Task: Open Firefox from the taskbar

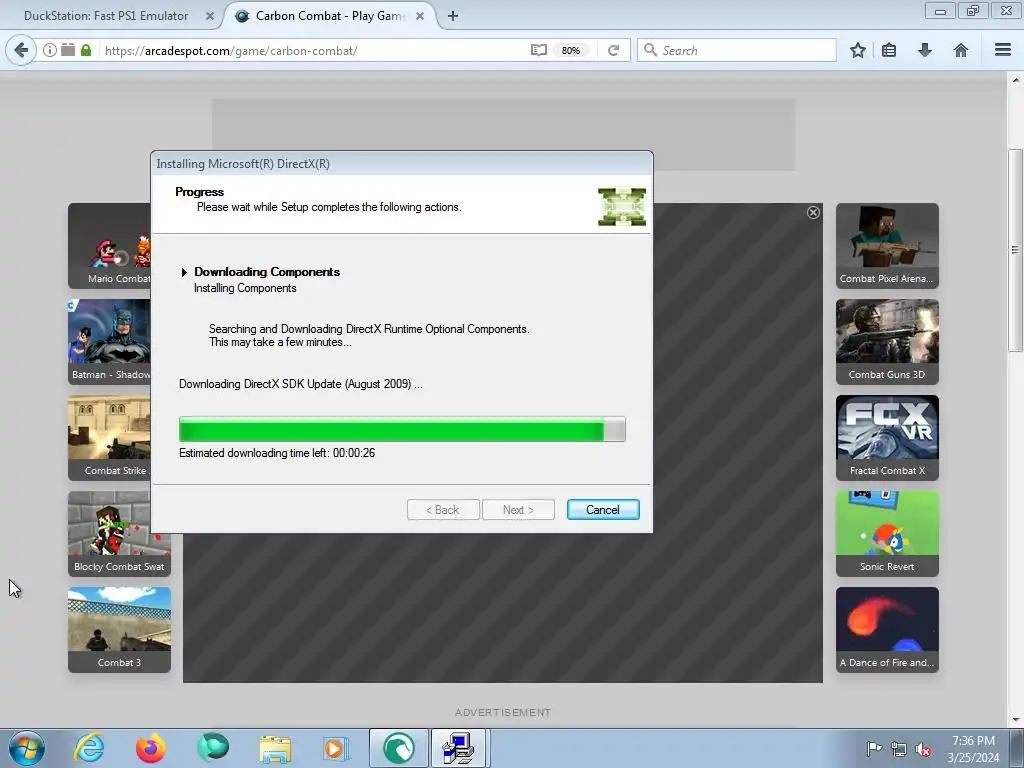Action: pyautogui.click(x=151, y=748)
